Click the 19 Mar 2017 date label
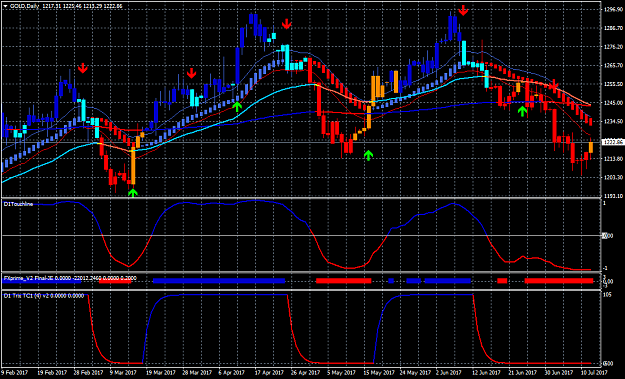 coord(160,373)
